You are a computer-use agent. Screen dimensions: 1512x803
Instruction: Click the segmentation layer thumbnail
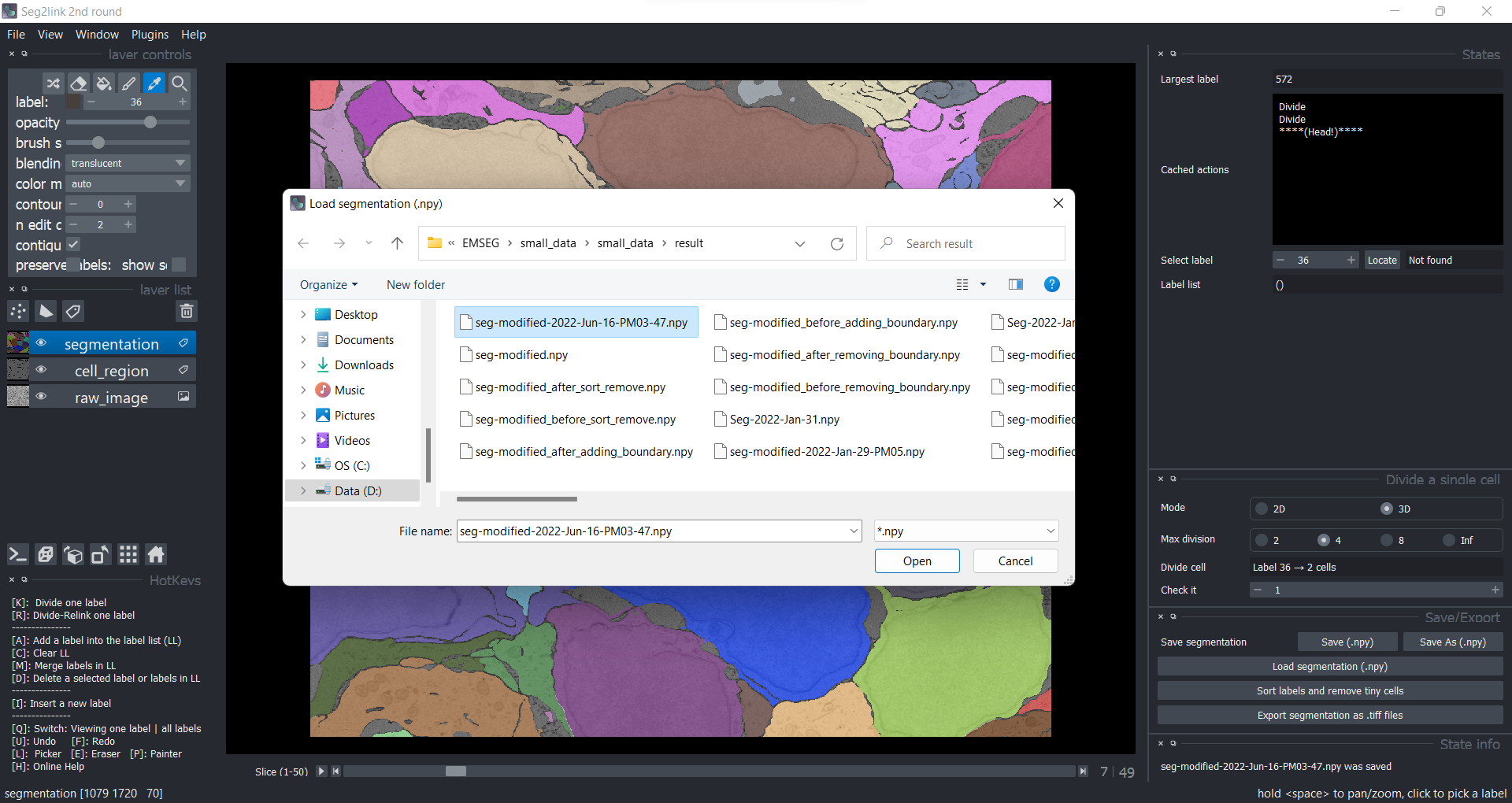[x=18, y=343]
